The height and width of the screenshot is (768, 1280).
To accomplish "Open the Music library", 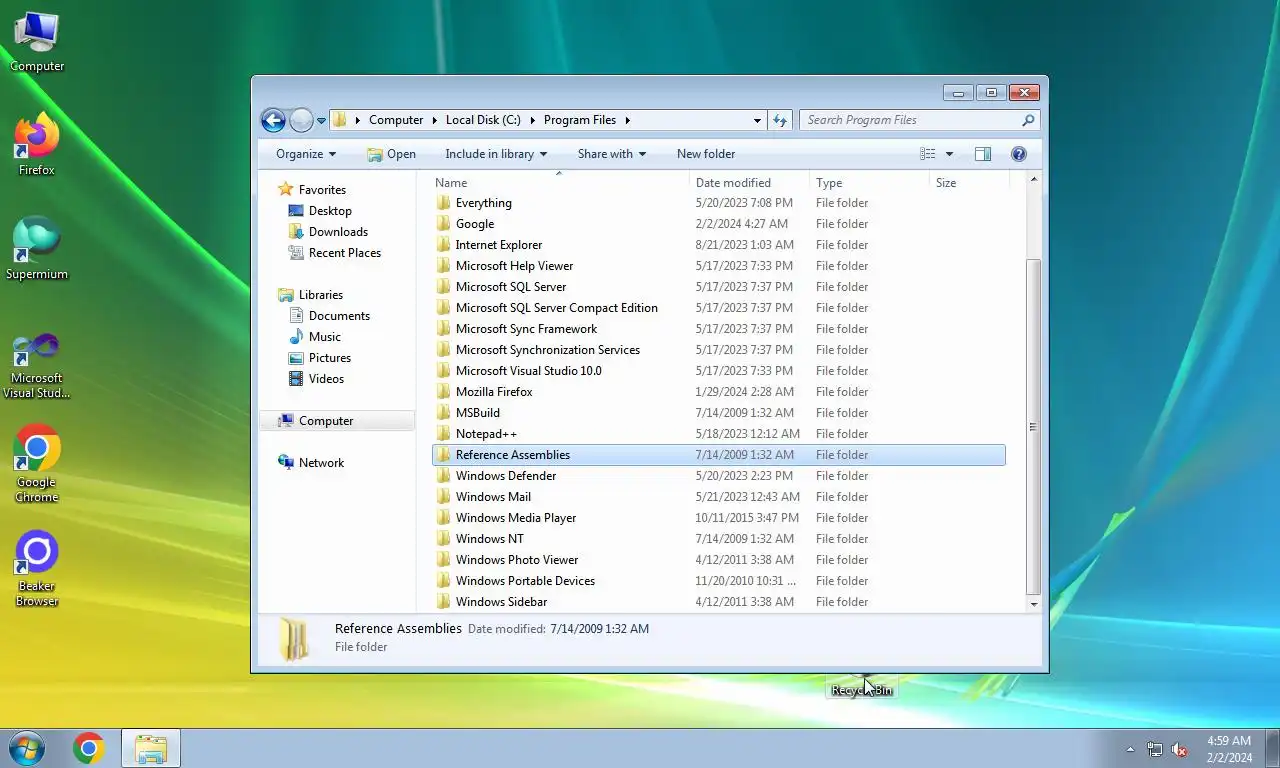I will (324, 337).
